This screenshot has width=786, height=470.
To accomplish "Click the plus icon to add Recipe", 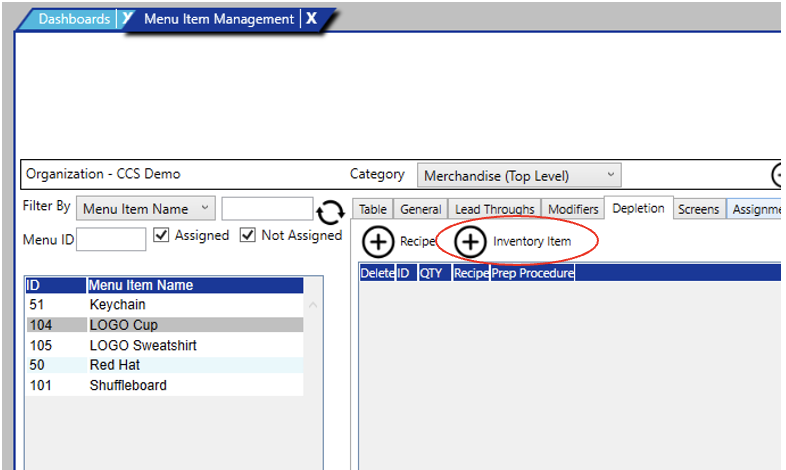I will coord(377,242).
